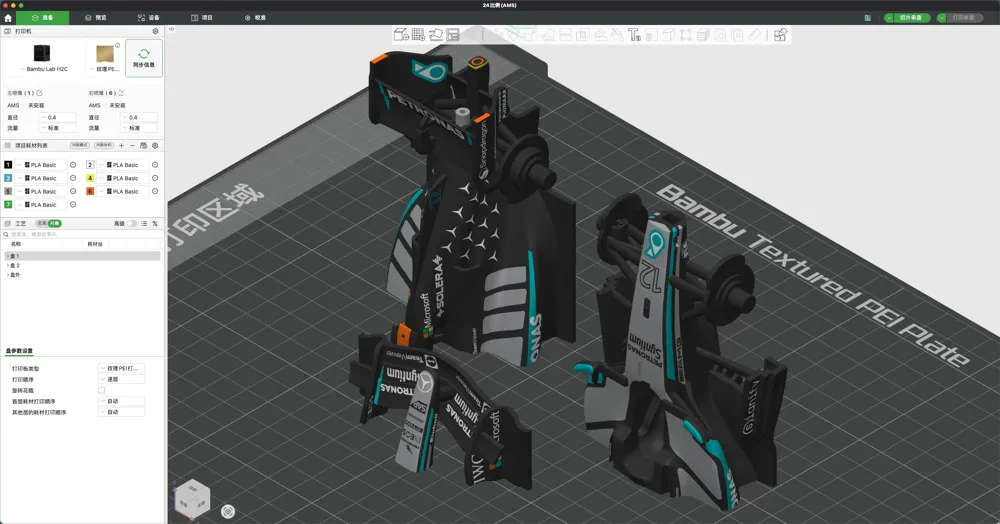Edit filament 1 preset icon
The width and height of the screenshot is (1000, 524).
point(73,164)
